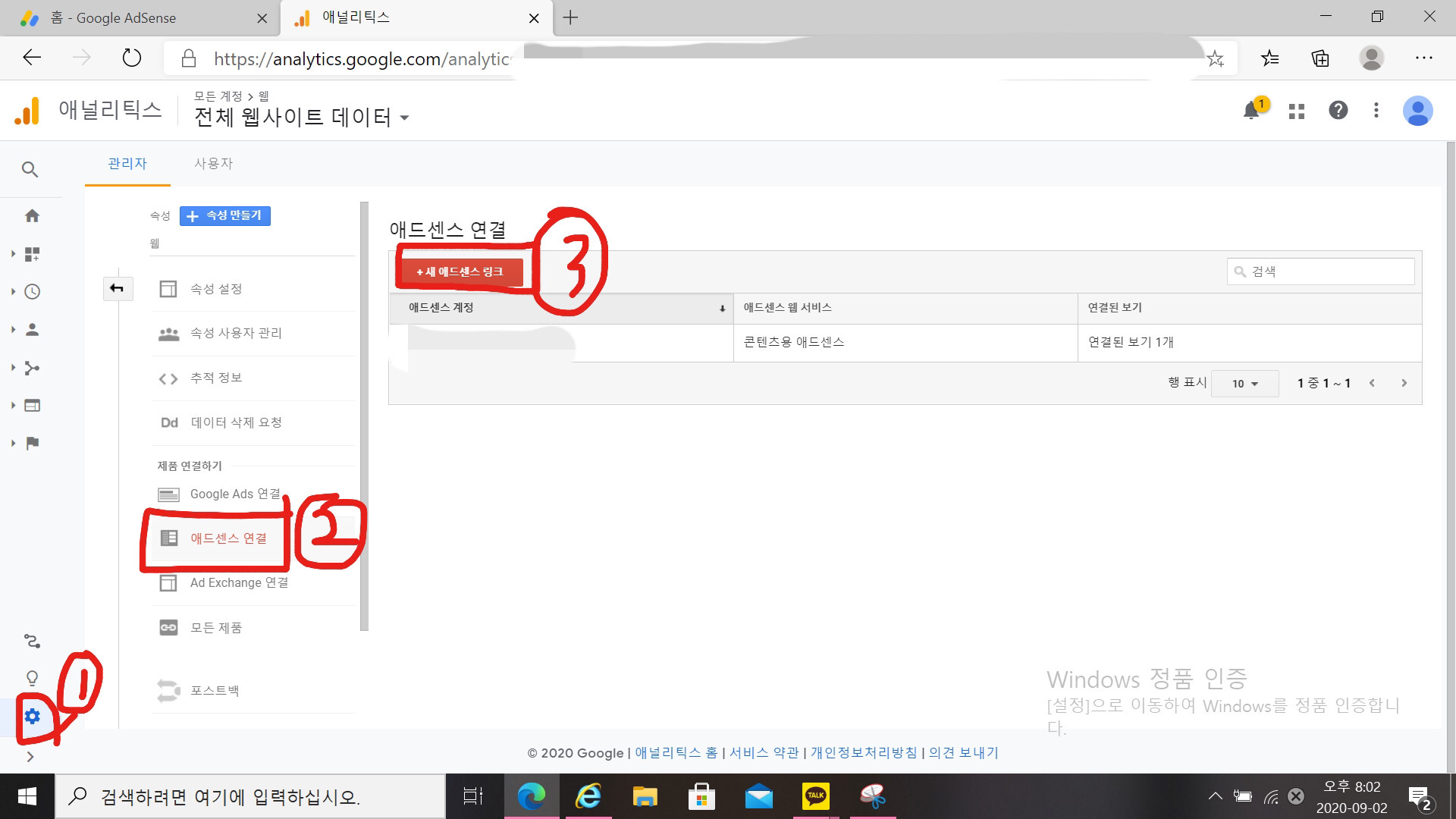The width and height of the screenshot is (1456, 819).
Task: Open 모든 제품 menu item
Action: click(253, 628)
